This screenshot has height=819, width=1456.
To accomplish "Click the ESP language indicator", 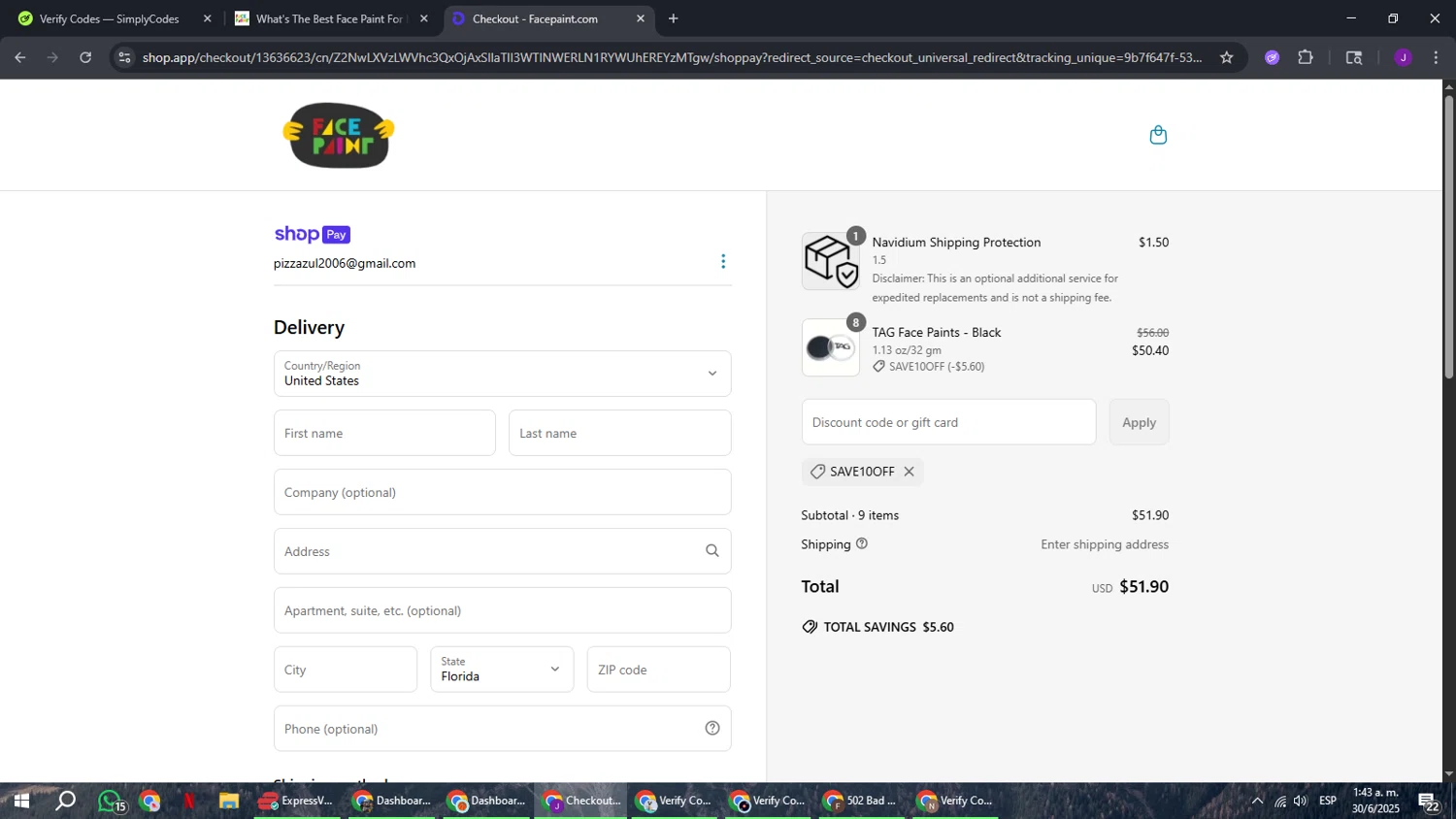I will pyautogui.click(x=1328, y=801).
